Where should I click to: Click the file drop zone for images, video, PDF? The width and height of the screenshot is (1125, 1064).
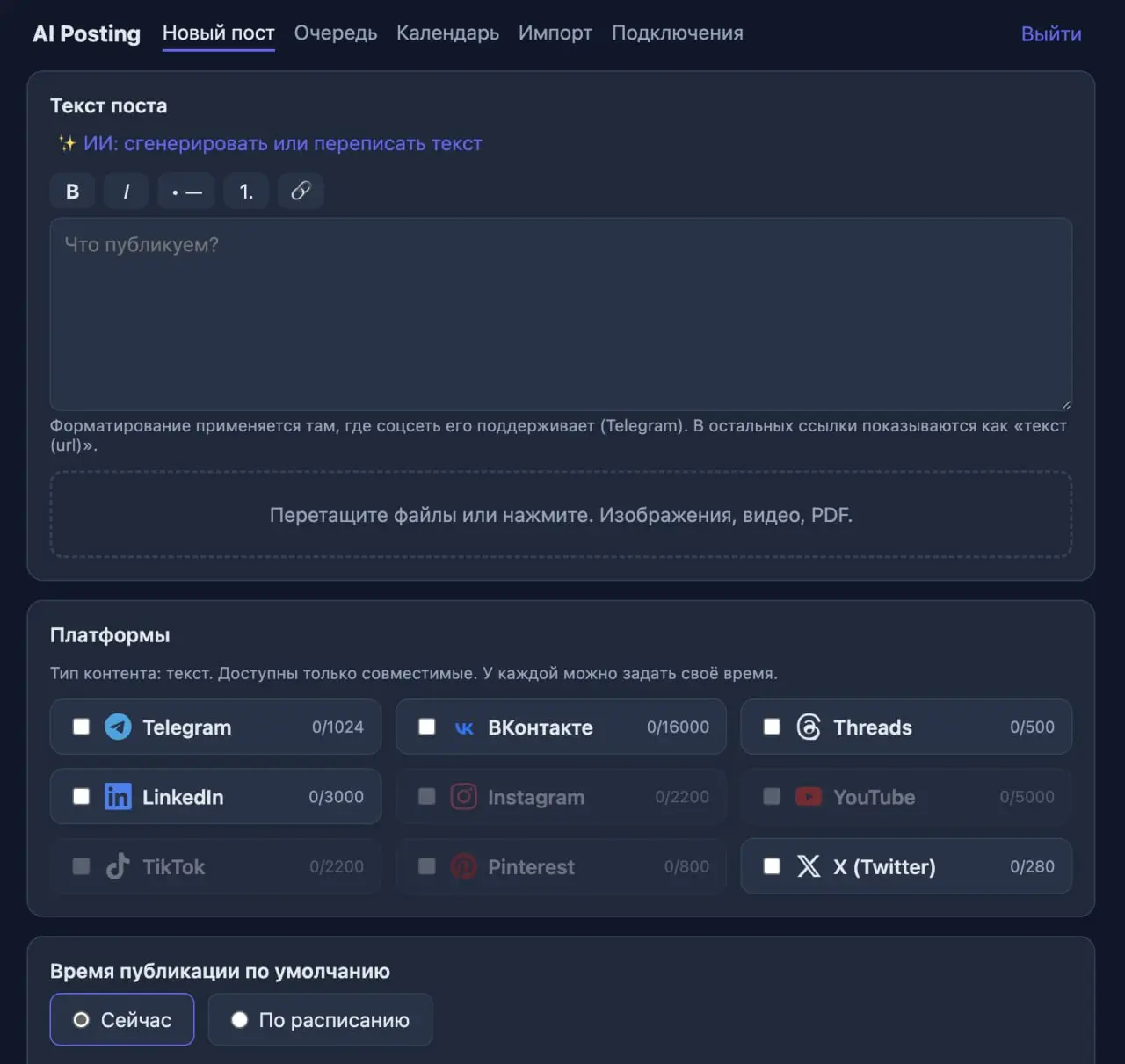561,515
